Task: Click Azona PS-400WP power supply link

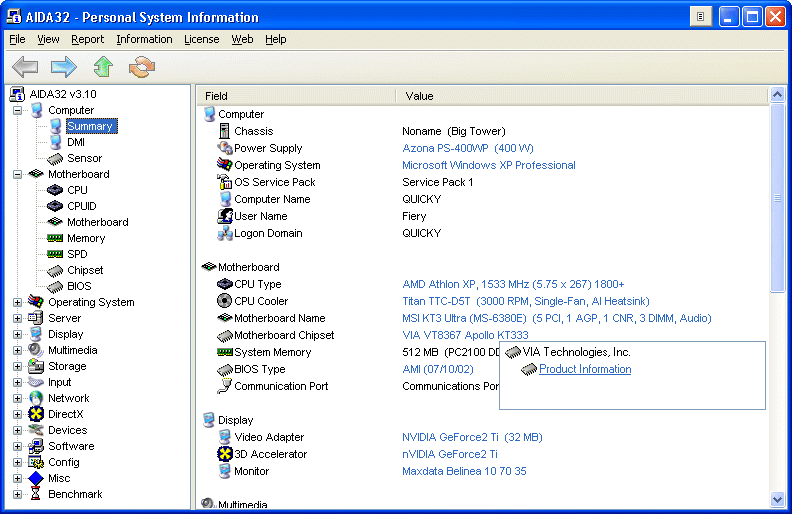Action: [x=468, y=148]
